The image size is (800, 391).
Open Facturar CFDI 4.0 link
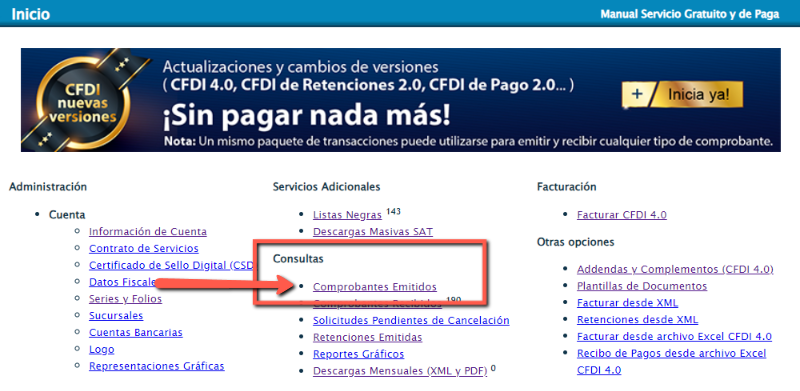coord(622,215)
